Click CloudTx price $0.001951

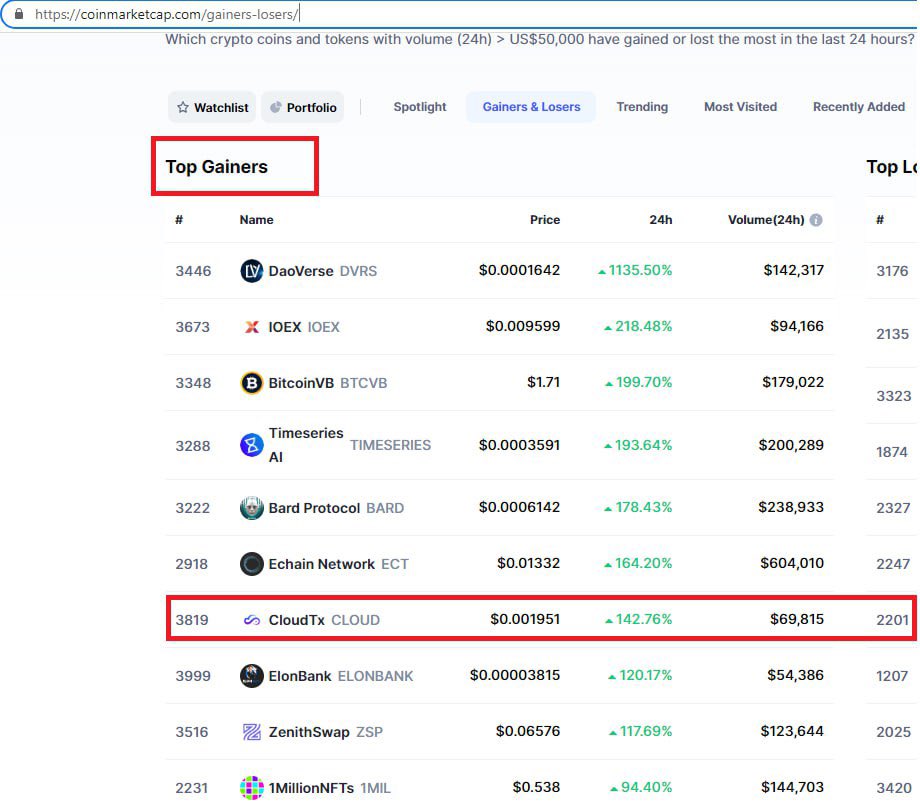[525, 619]
